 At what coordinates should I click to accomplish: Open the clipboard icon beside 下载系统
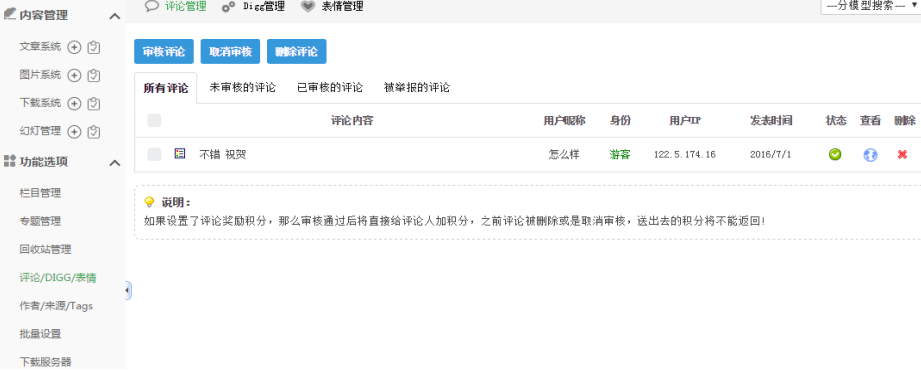point(94,103)
